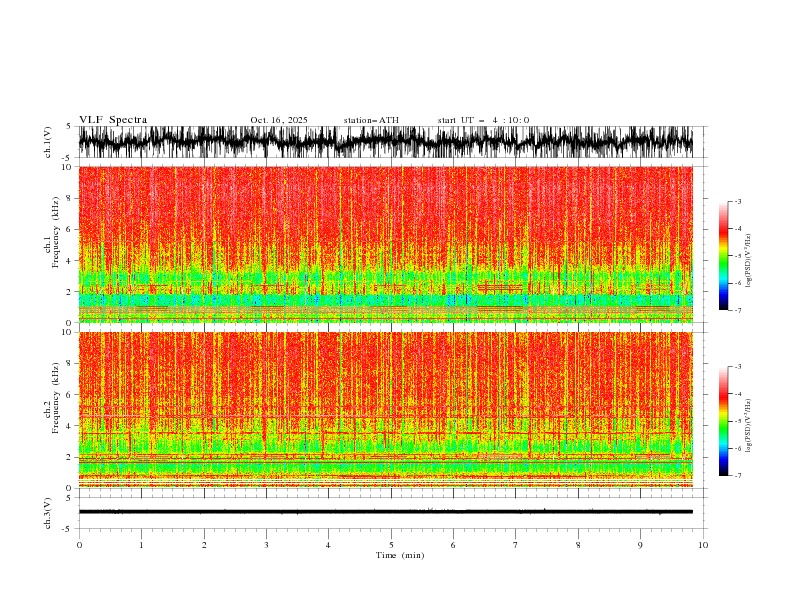Click the "-7" value on the ch.2 colorbar
792x612 pixels.
[x=738, y=476]
